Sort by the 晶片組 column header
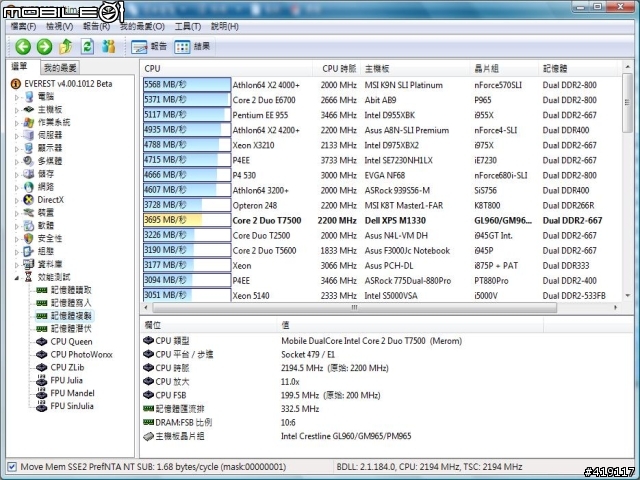The image size is (640, 480). point(504,69)
